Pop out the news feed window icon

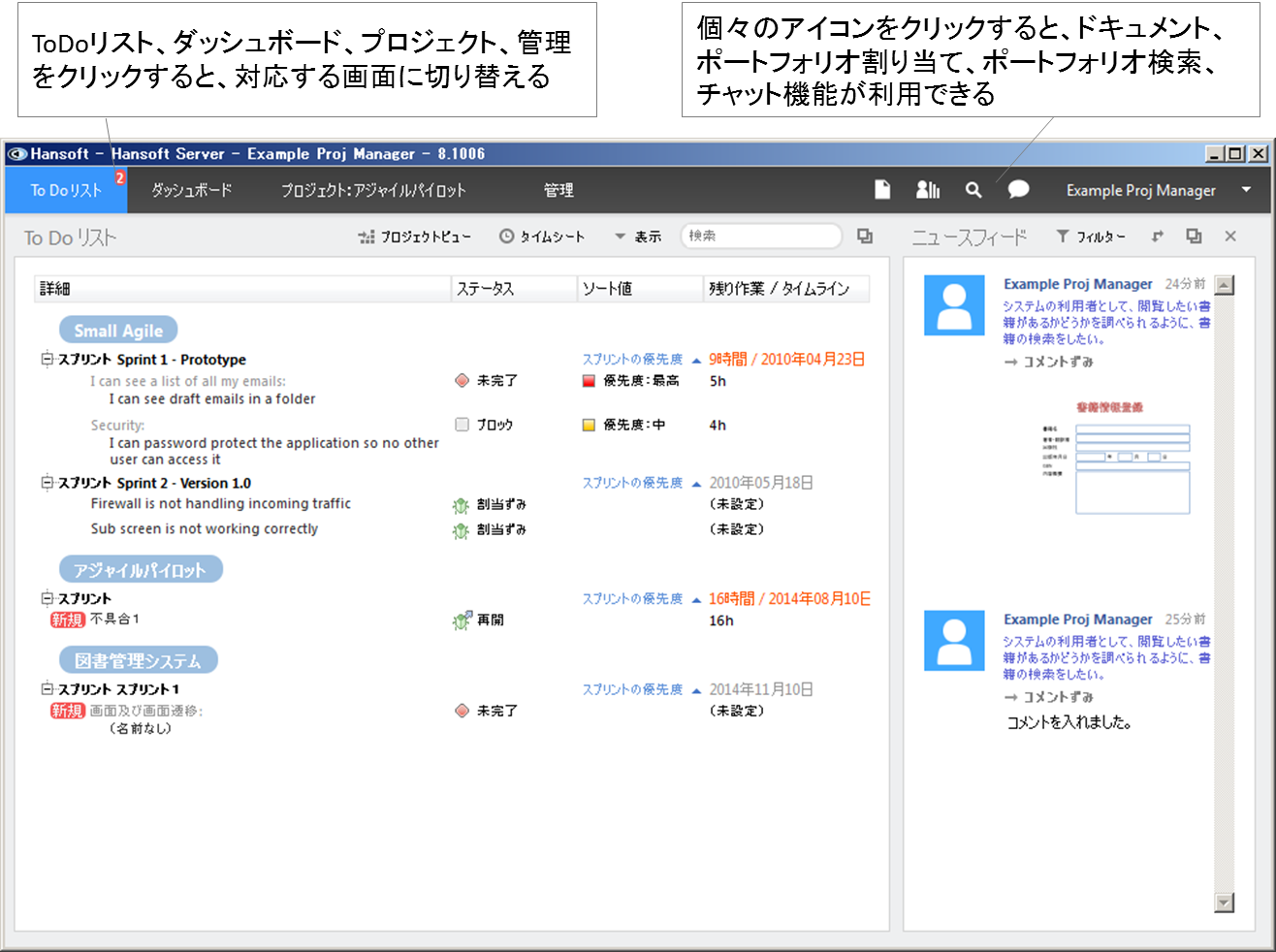pos(1194,237)
